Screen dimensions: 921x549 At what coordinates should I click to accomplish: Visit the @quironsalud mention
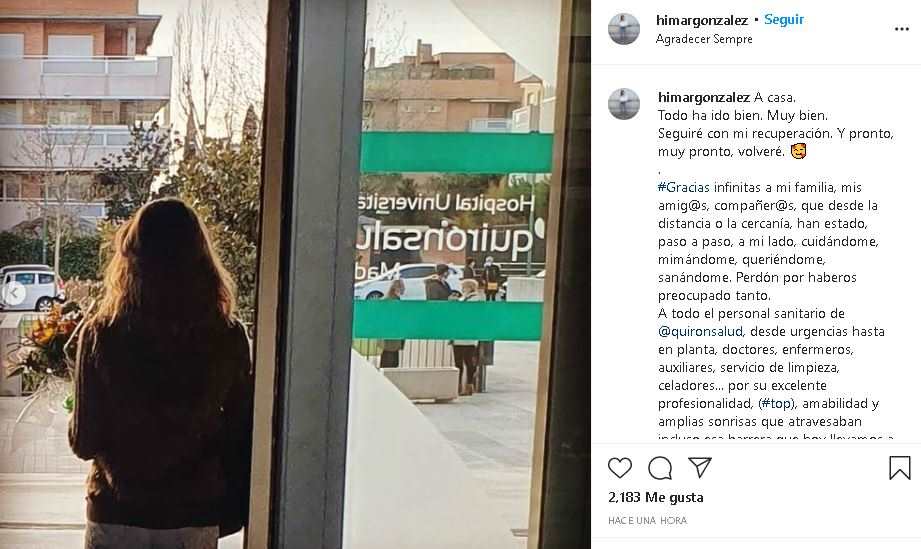[700, 331]
